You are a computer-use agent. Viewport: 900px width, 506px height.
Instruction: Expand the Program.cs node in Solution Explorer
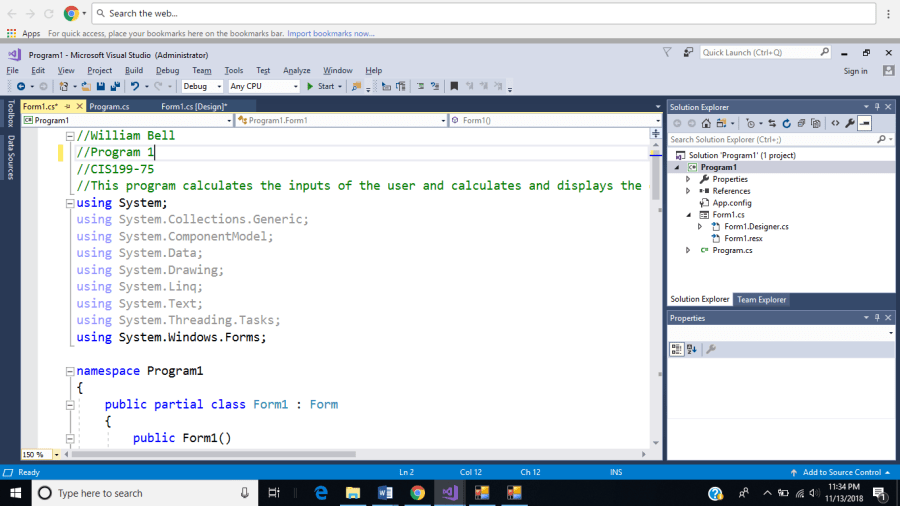tap(688, 250)
